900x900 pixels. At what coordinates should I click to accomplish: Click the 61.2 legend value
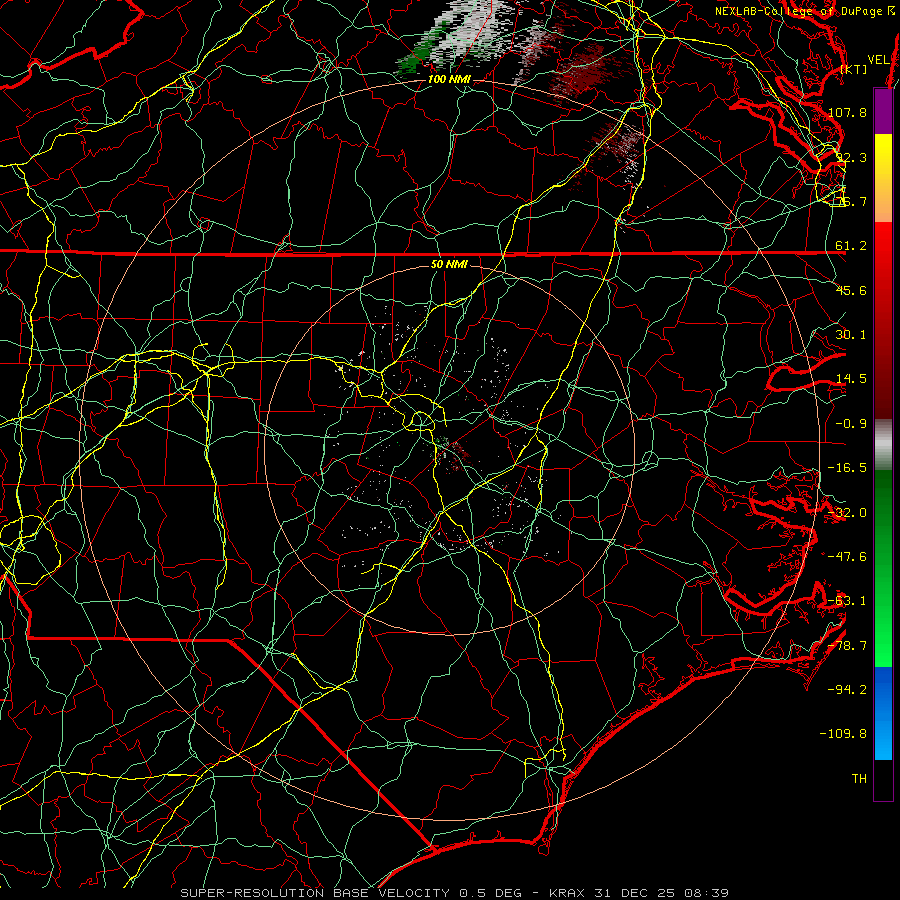coord(851,246)
